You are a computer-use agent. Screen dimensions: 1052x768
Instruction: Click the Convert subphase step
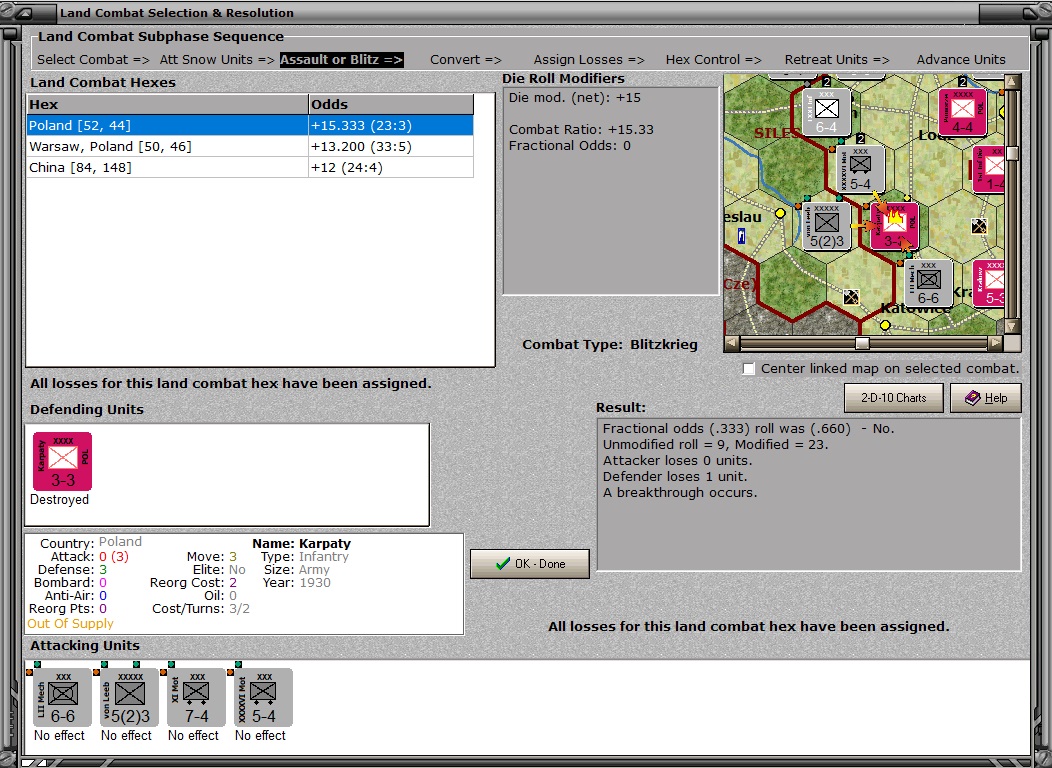point(466,60)
